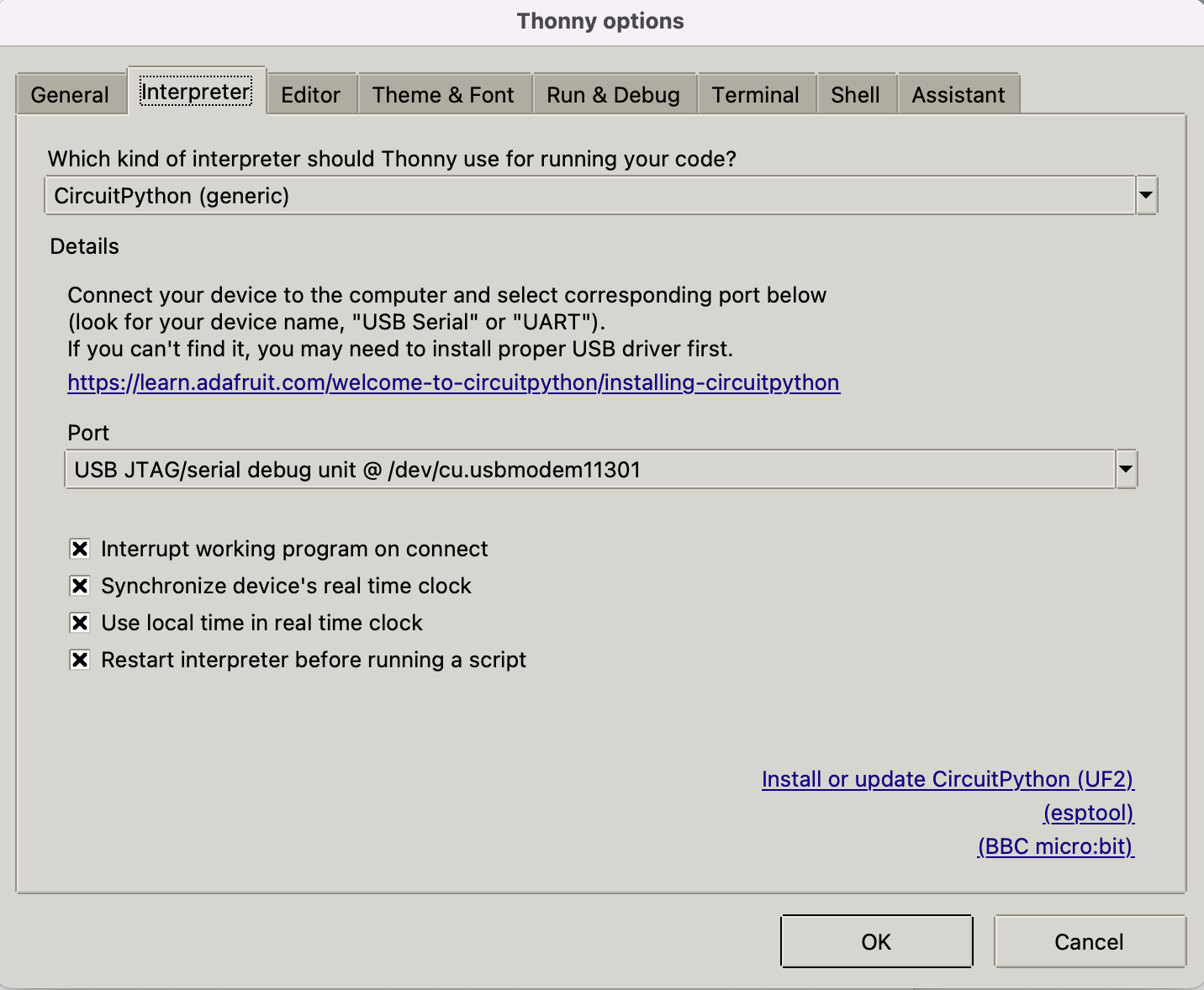Click the "Which kind of interpreter" question text
This screenshot has height=990, width=1204.
[392, 159]
